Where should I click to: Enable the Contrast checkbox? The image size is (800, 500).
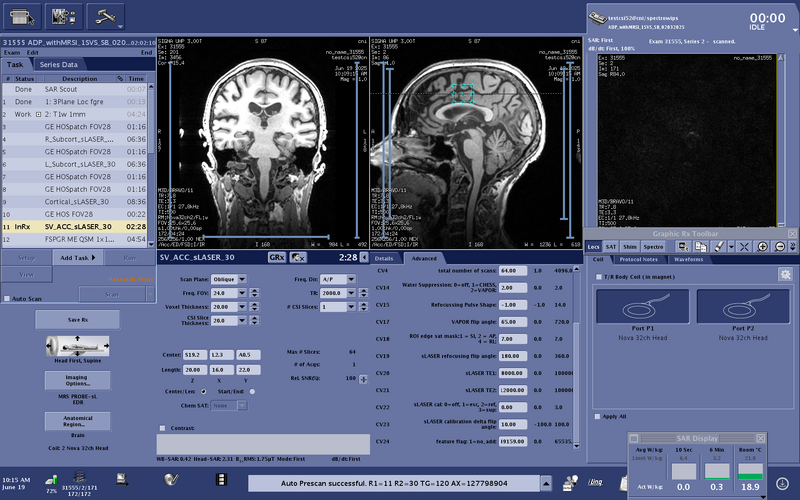[162, 428]
